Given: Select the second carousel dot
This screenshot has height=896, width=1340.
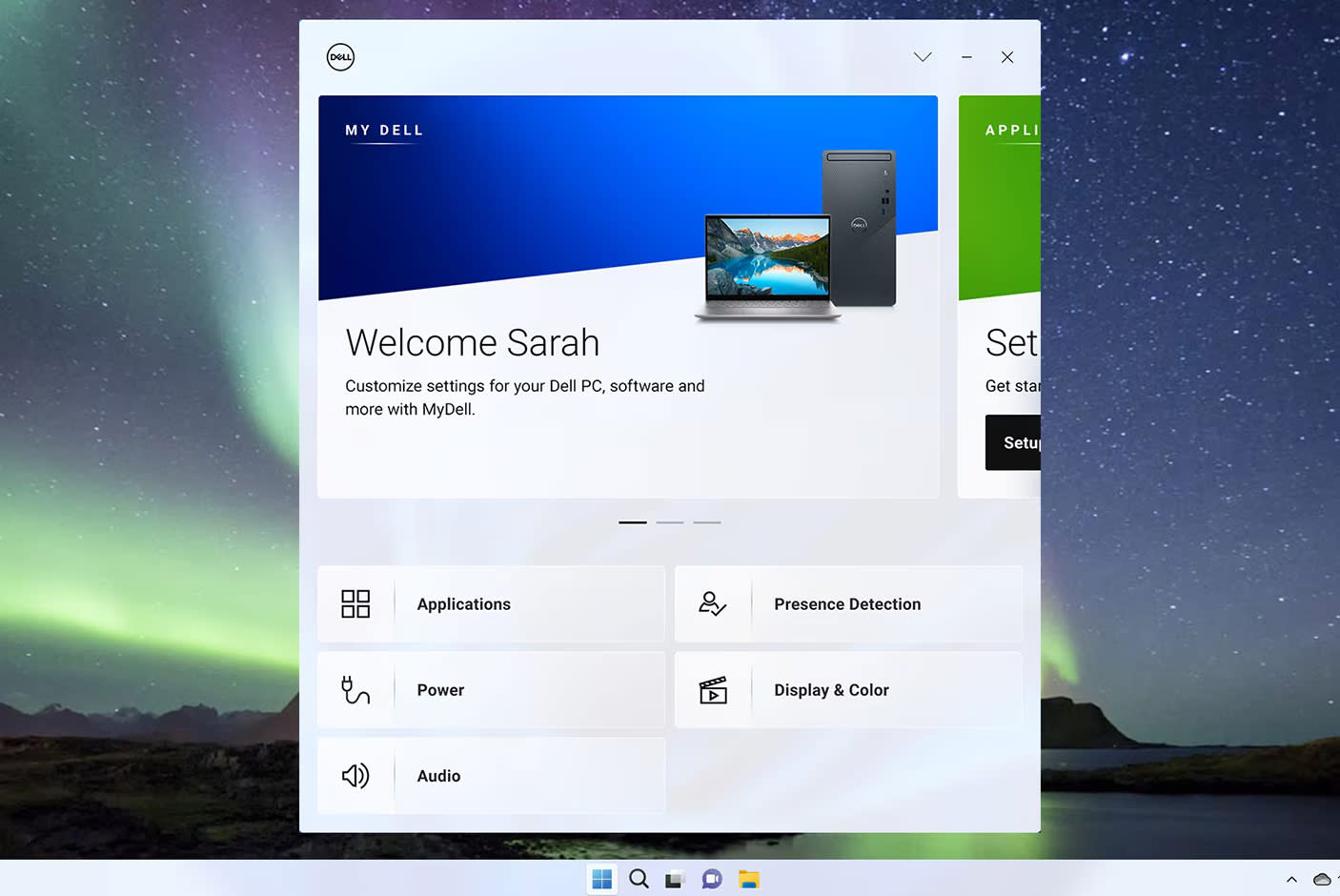Looking at the screenshot, I should click(x=669, y=522).
